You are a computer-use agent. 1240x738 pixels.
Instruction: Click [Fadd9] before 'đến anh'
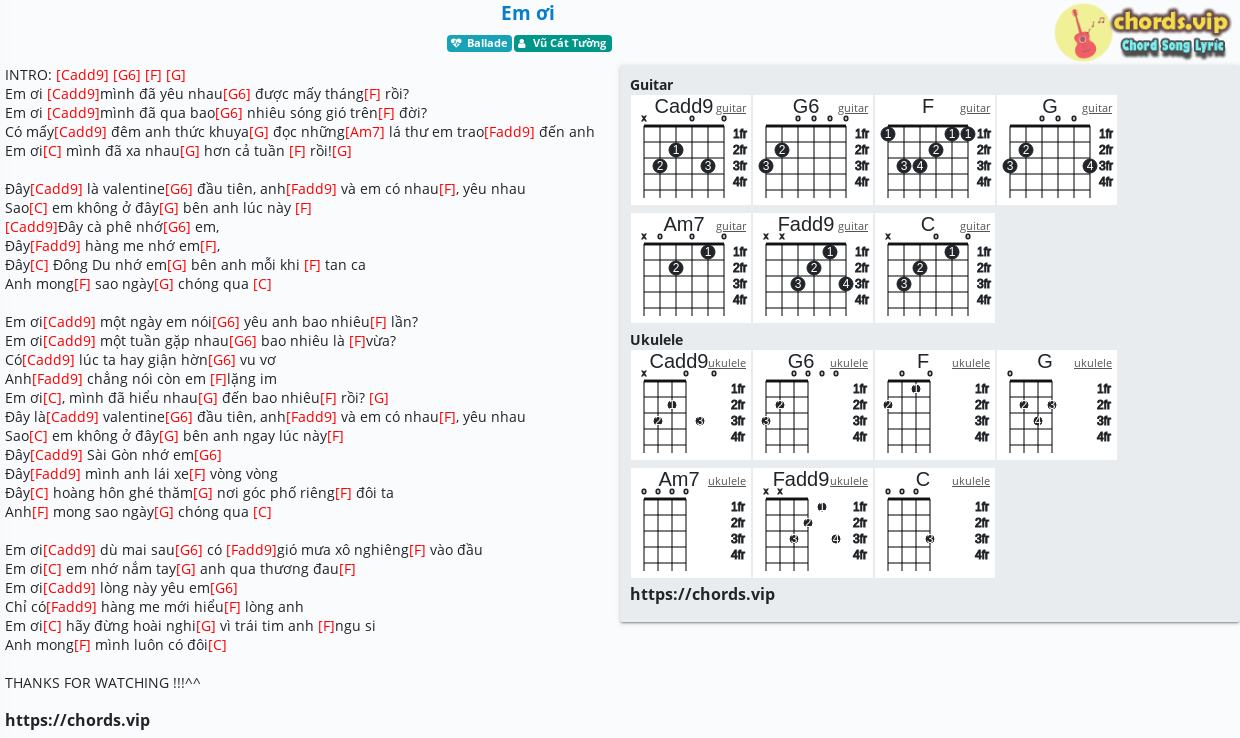[509, 132]
